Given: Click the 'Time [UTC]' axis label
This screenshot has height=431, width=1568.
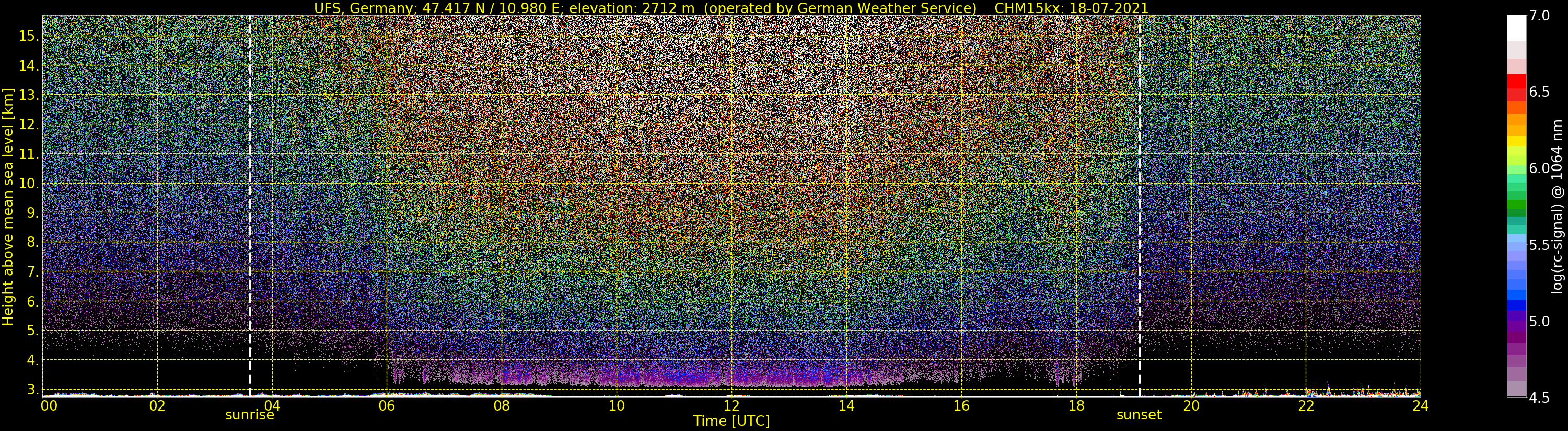Looking at the screenshot, I should point(731,421).
